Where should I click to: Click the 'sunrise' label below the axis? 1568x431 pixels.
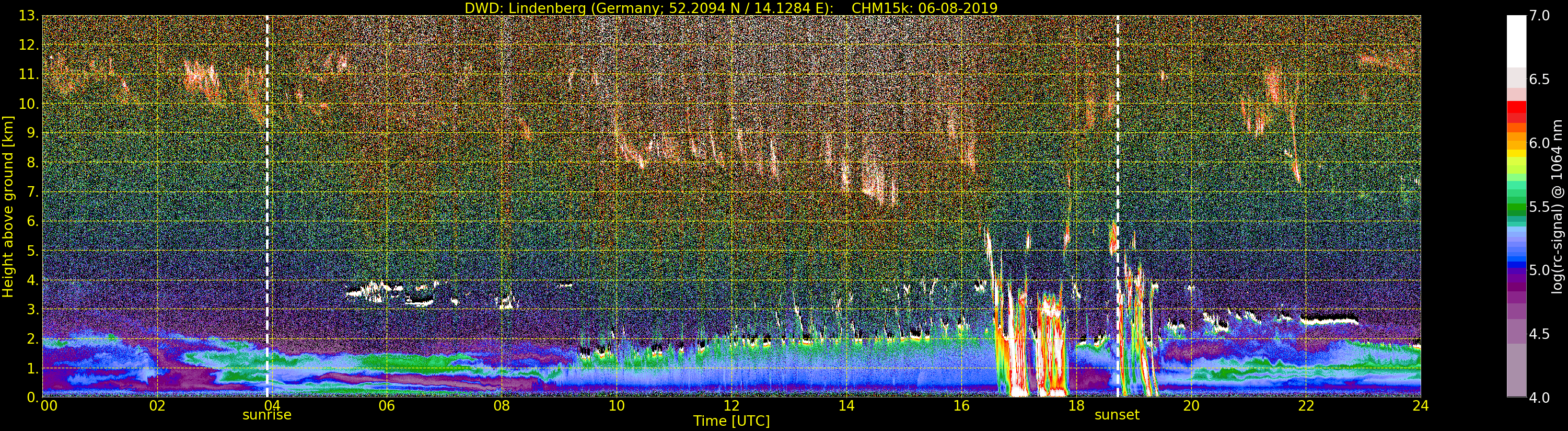click(x=267, y=415)
